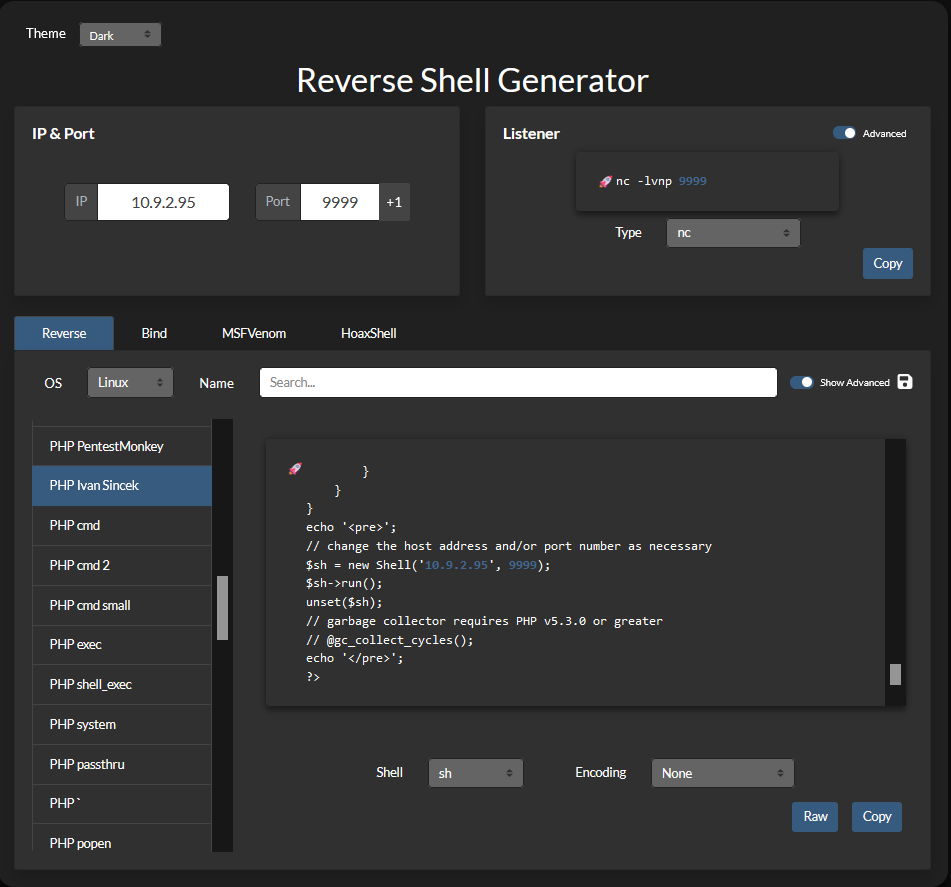Click the 'unset($sh);' code line
The height and width of the screenshot is (887, 951).
point(344,602)
